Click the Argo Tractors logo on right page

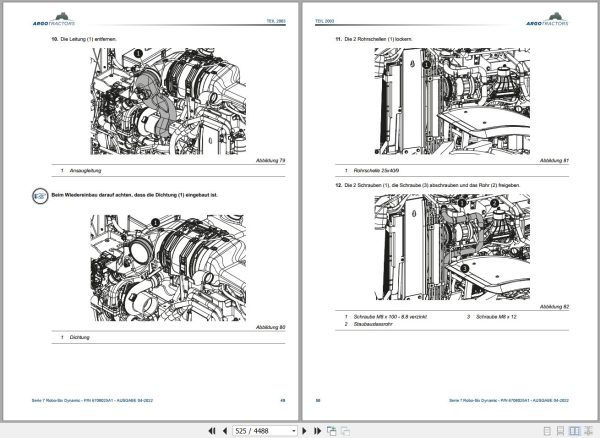pos(547,20)
